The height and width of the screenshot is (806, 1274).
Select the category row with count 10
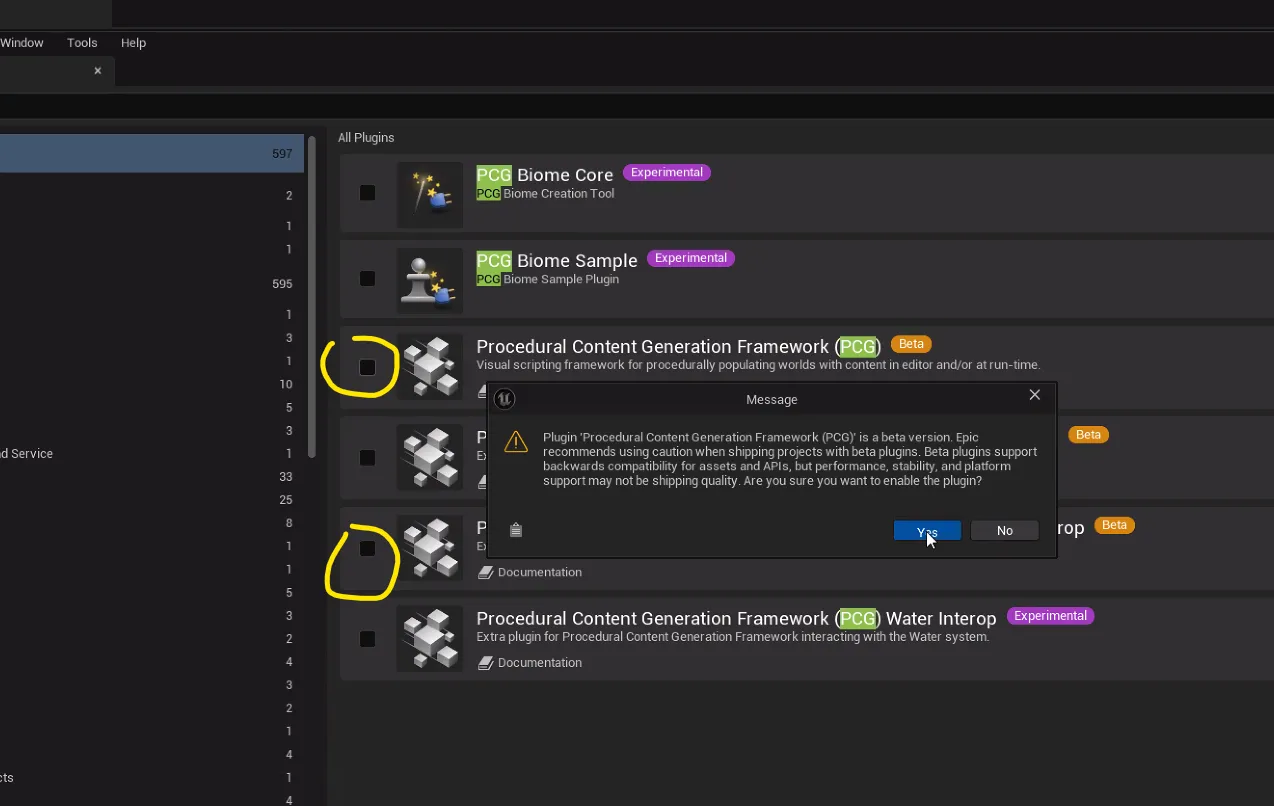coord(152,384)
